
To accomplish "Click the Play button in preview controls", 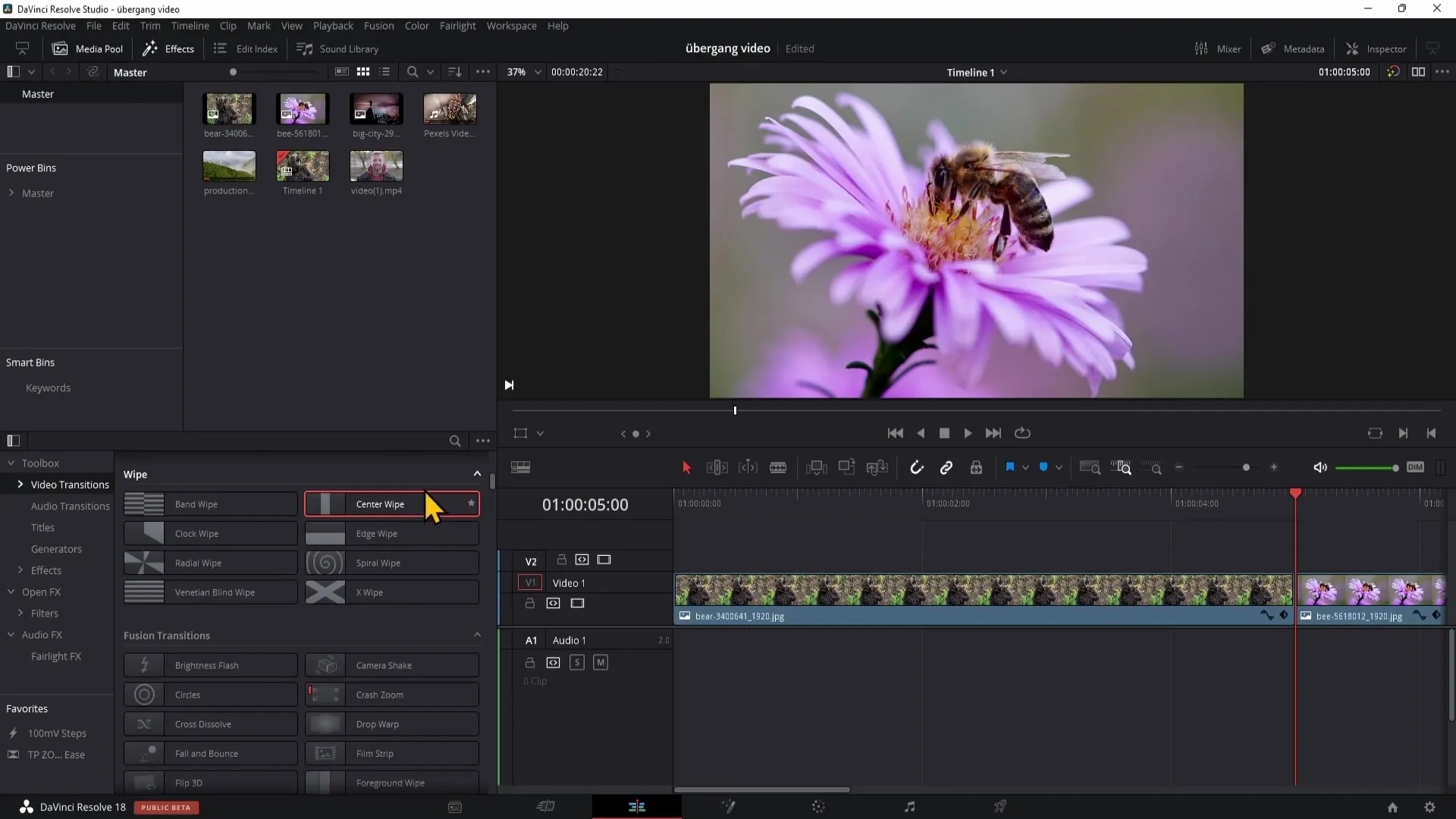I will pos(967,432).
